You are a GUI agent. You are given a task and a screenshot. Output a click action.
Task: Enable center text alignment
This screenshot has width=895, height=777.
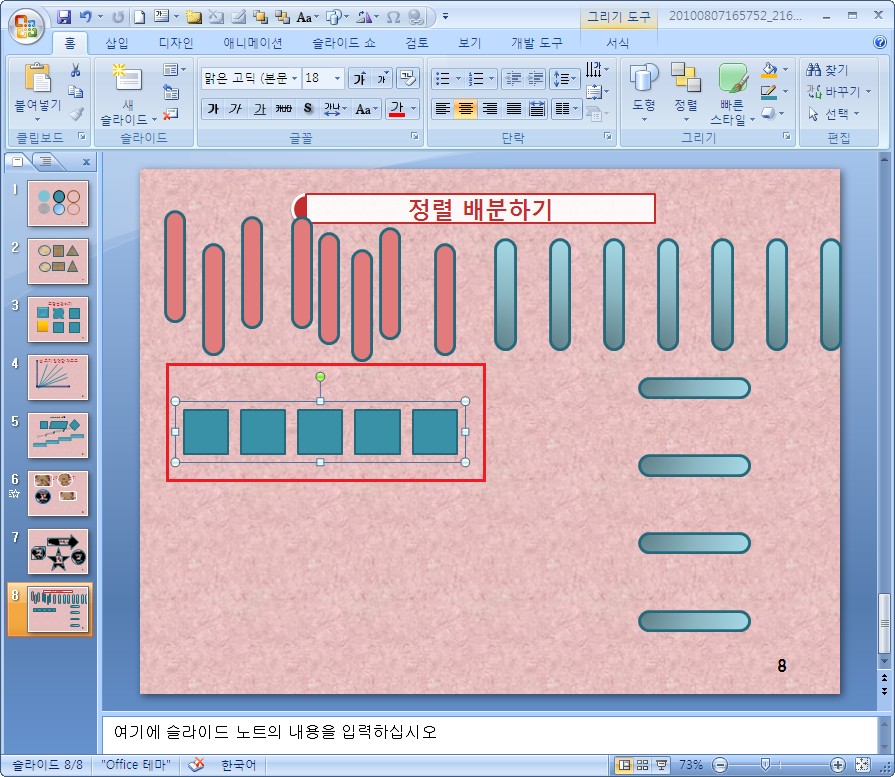pos(466,109)
